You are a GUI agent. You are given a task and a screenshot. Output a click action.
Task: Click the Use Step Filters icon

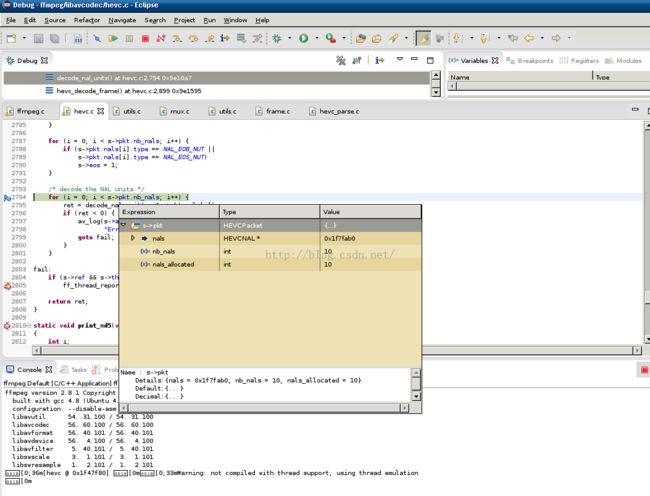pyautogui.click(x=257, y=39)
